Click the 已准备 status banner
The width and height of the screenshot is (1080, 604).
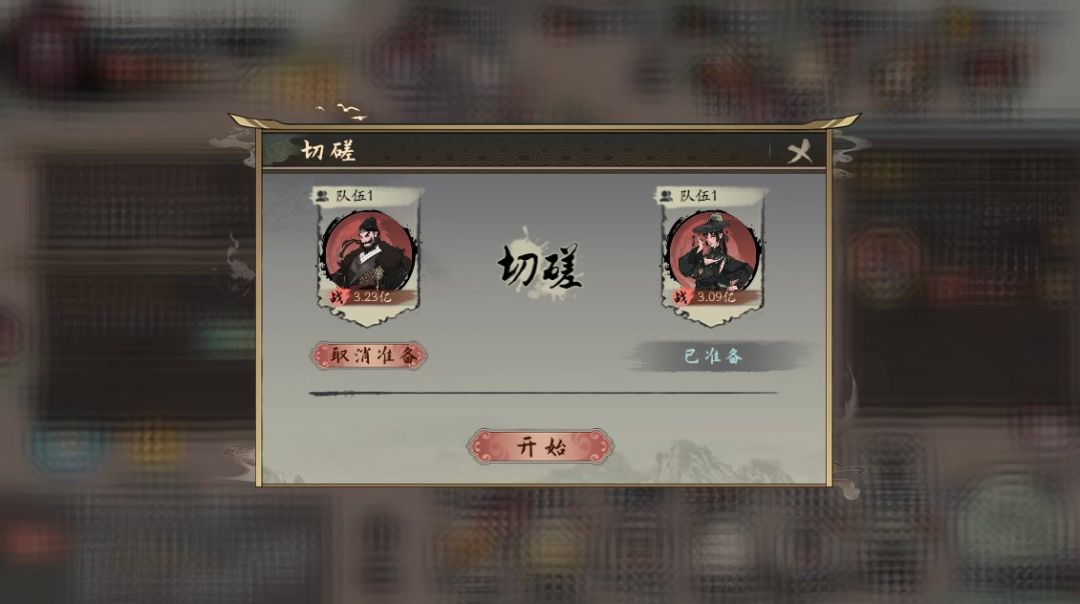click(x=714, y=356)
